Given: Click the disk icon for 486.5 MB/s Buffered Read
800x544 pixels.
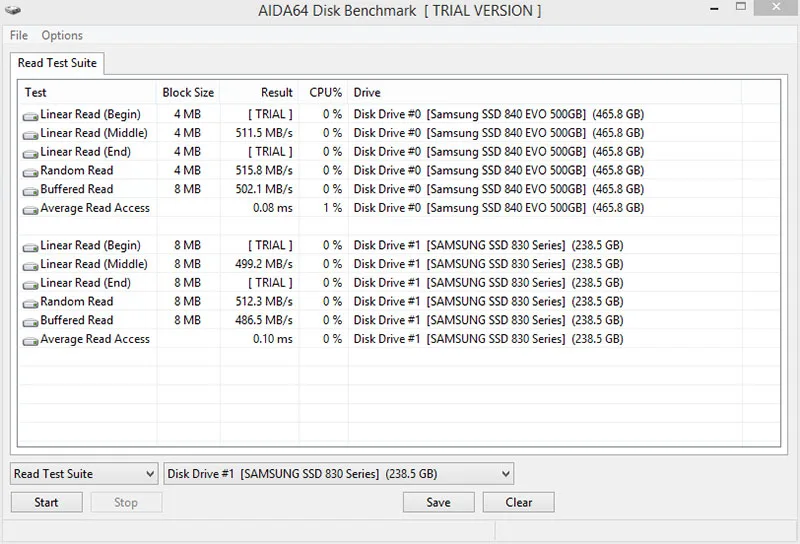Looking at the screenshot, I should tap(31, 321).
